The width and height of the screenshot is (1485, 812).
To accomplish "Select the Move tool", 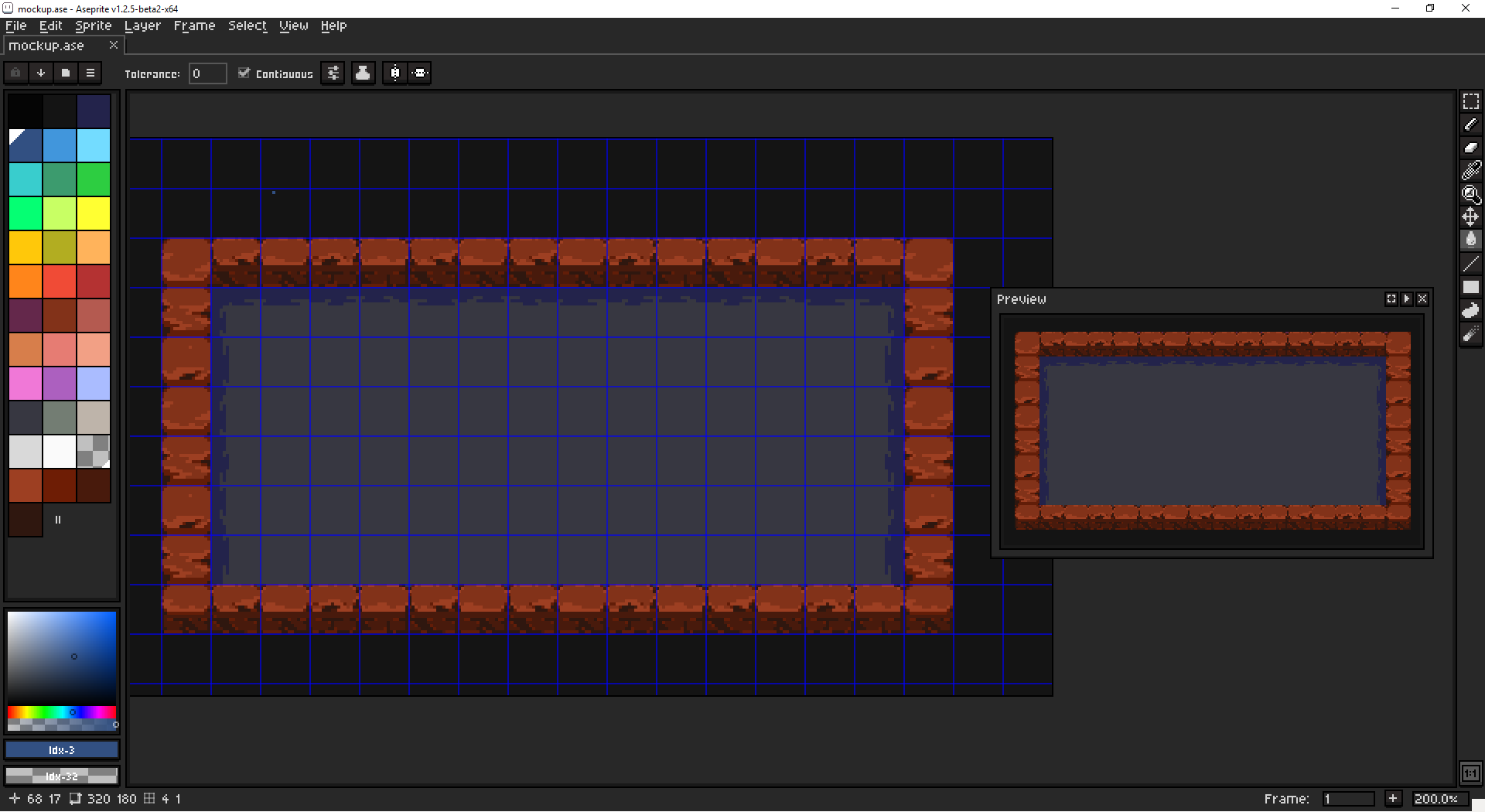I will [1470, 217].
